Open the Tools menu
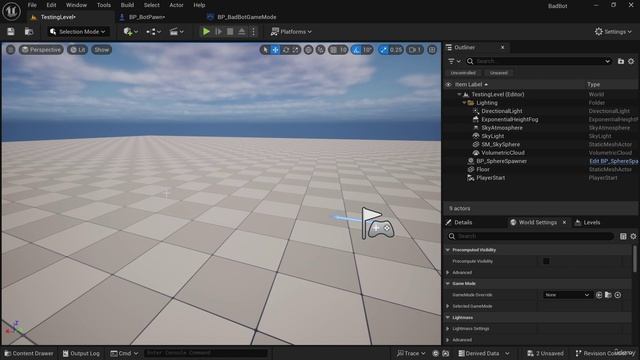This screenshot has width=640, height=360. 104,5
